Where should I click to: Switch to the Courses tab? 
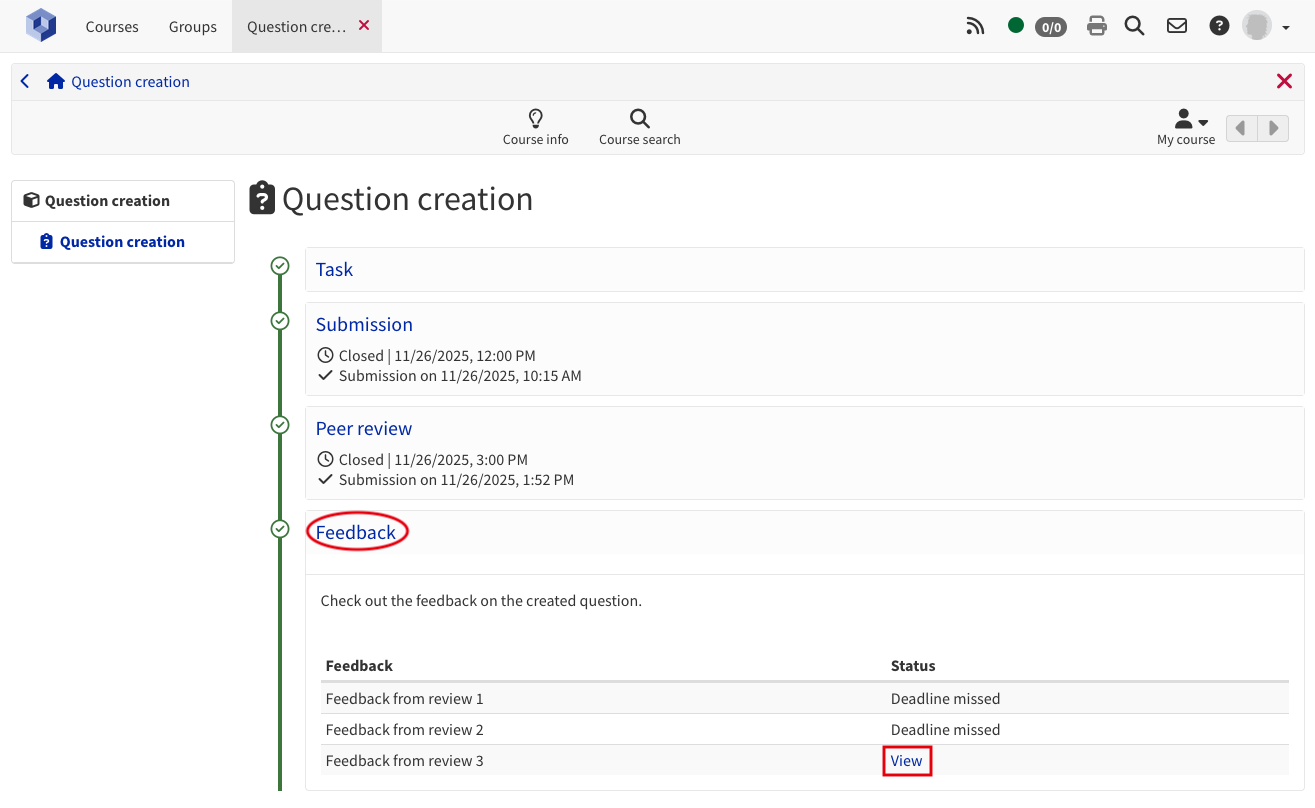click(x=112, y=26)
